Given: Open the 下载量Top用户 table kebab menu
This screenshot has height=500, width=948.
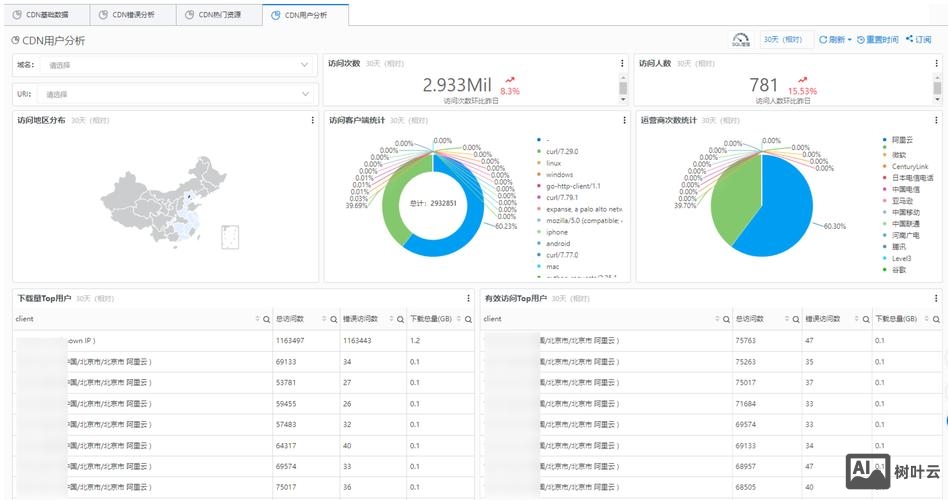Looking at the screenshot, I should pyautogui.click(x=468, y=298).
